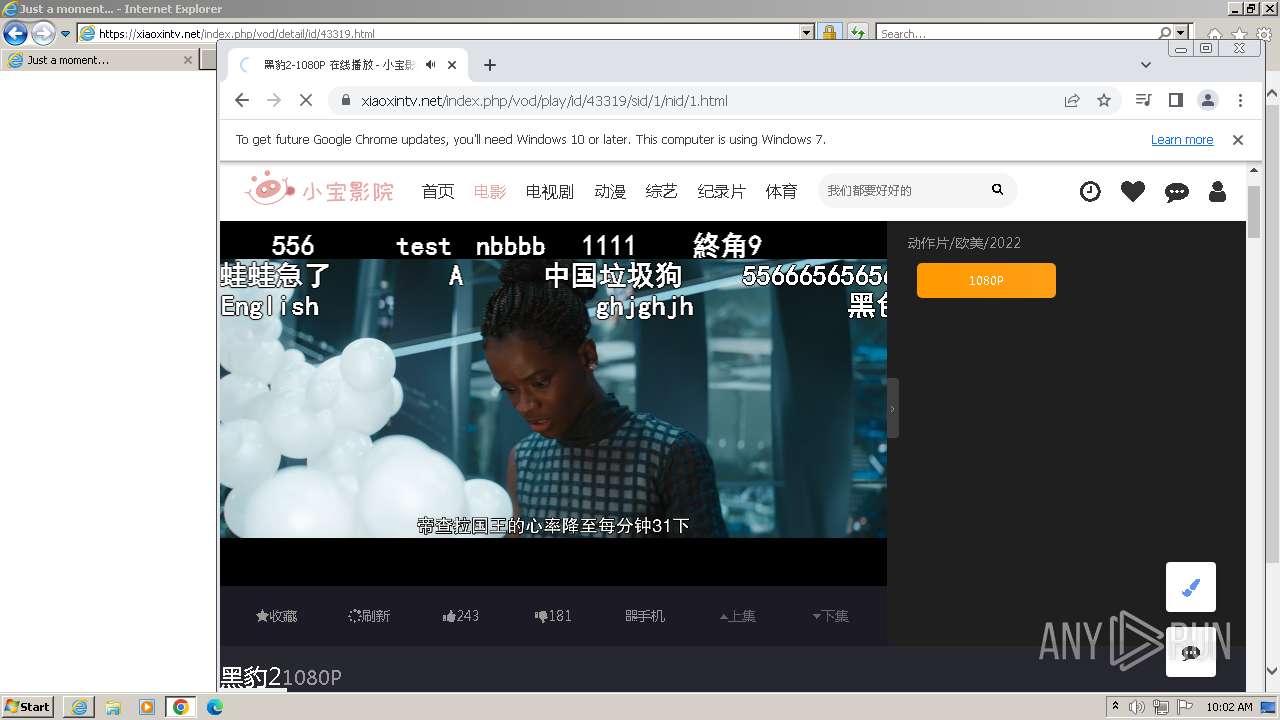Select 电视剧 in site navigation
Image resolution: width=1280 pixels, height=720 pixels.
click(550, 191)
